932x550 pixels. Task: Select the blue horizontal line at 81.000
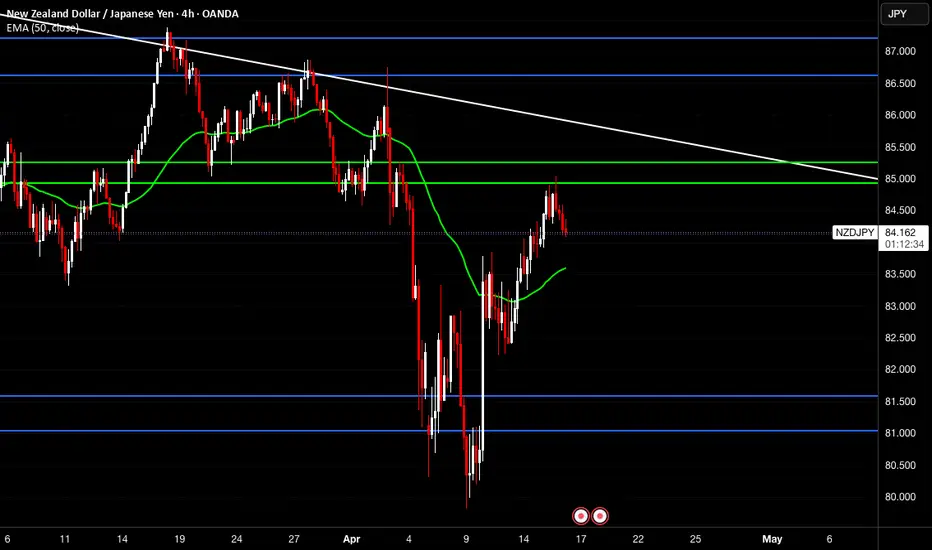[439, 431]
